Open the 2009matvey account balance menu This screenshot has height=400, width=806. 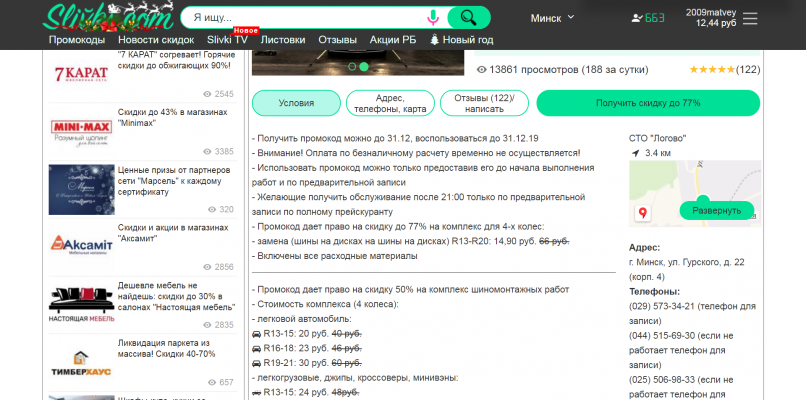point(710,17)
